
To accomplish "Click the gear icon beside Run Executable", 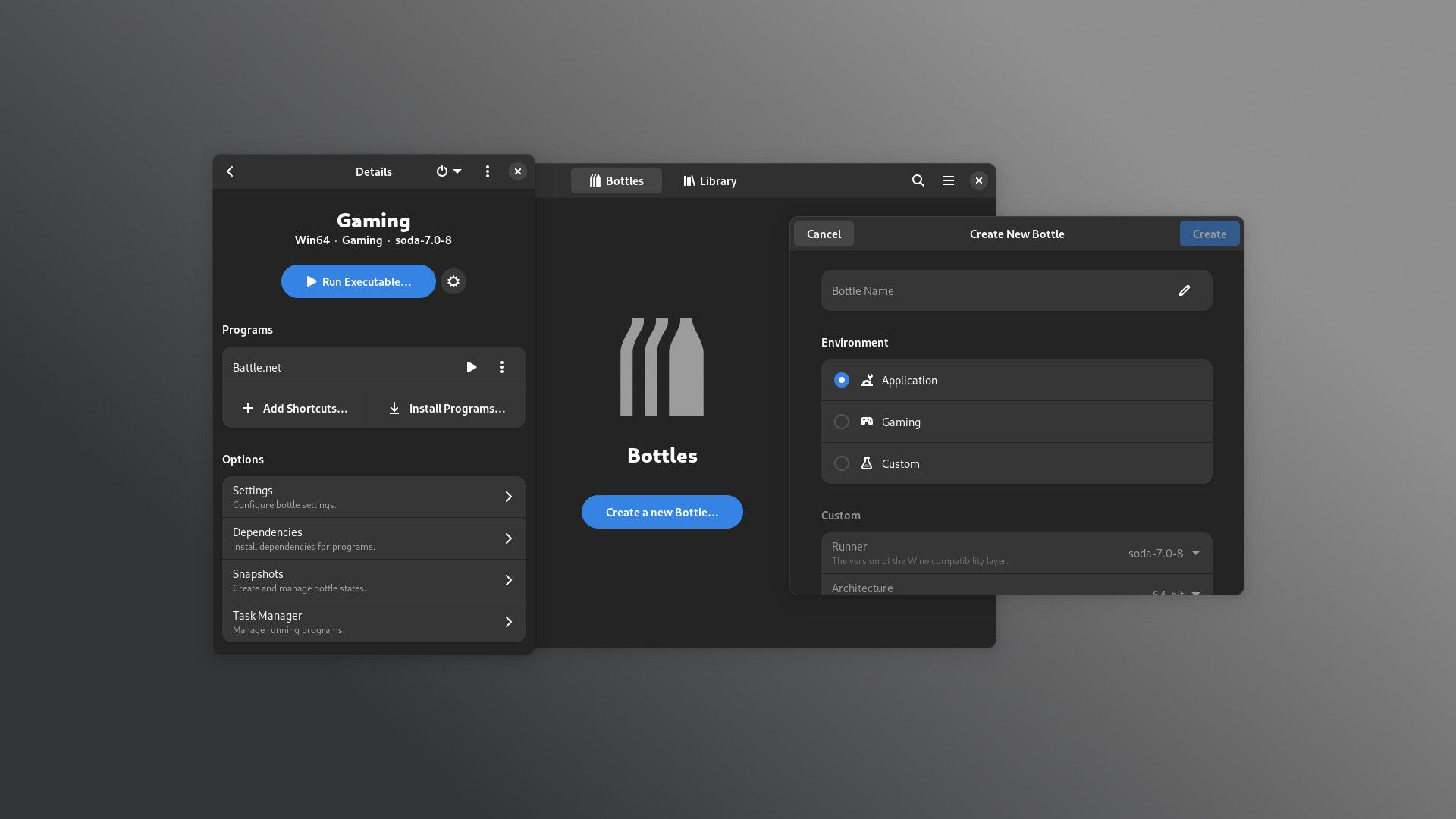I will [453, 281].
